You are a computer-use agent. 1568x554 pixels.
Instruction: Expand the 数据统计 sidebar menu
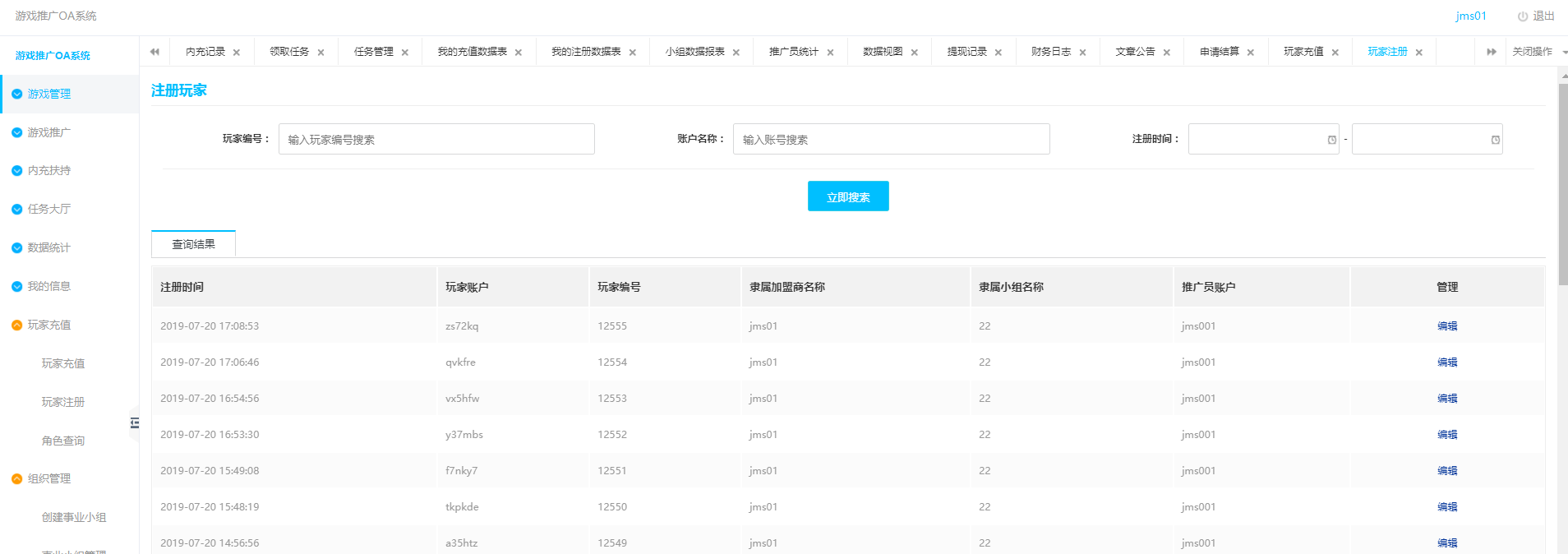pos(48,247)
